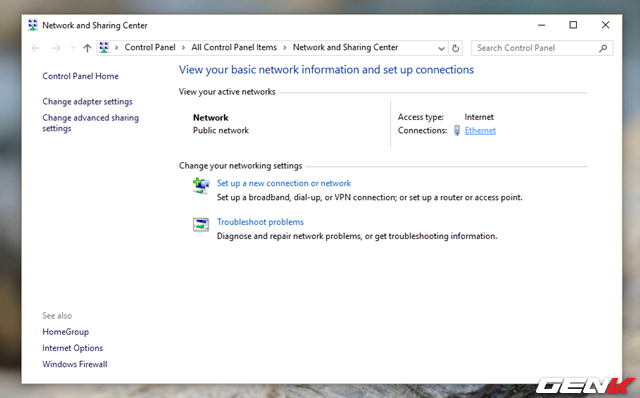Expand chevron after All Control Panel Items

point(284,48)
